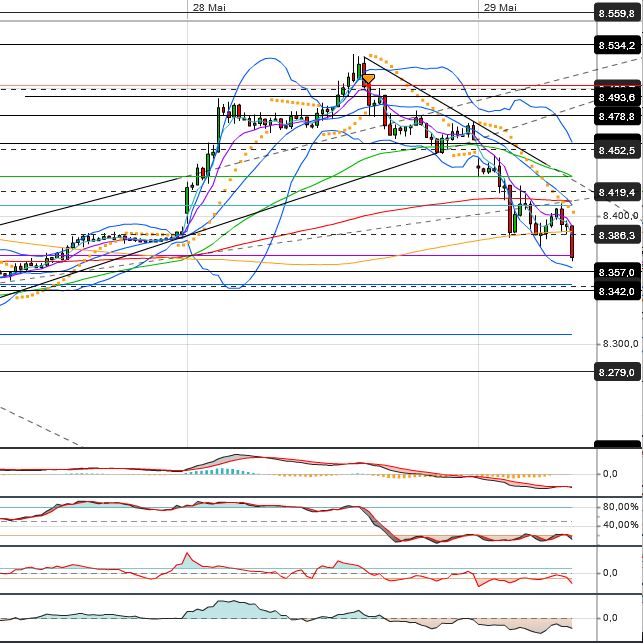Click the 8.386,3 price level label

pos(617,235)
